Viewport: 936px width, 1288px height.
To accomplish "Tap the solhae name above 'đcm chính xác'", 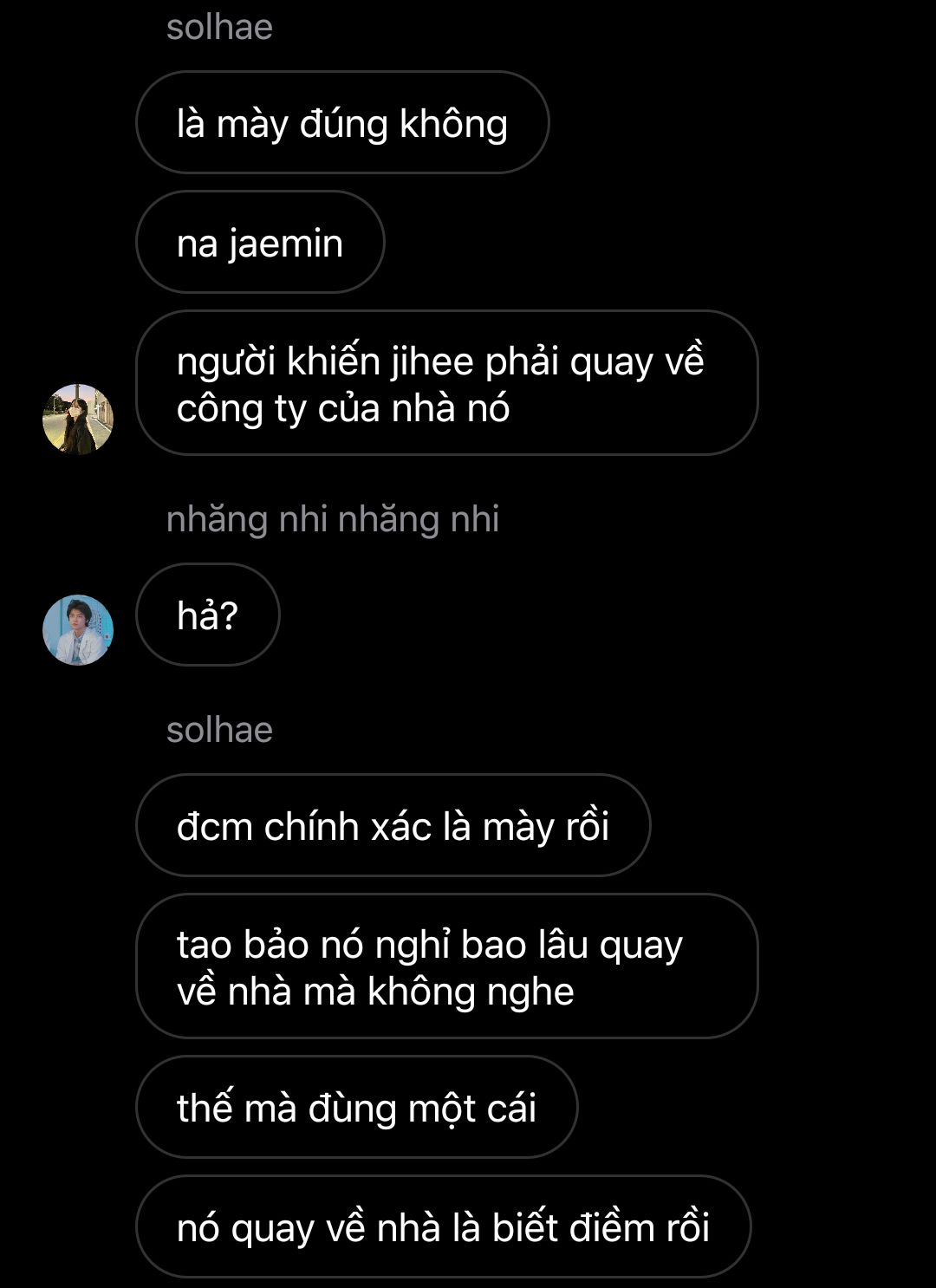I will point(219,730).
